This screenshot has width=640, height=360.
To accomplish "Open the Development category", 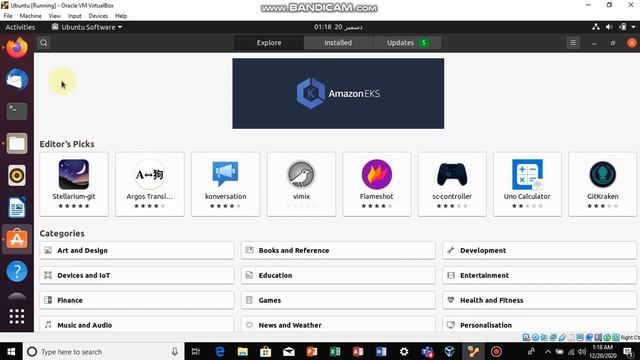I will [x=540, y=250].
